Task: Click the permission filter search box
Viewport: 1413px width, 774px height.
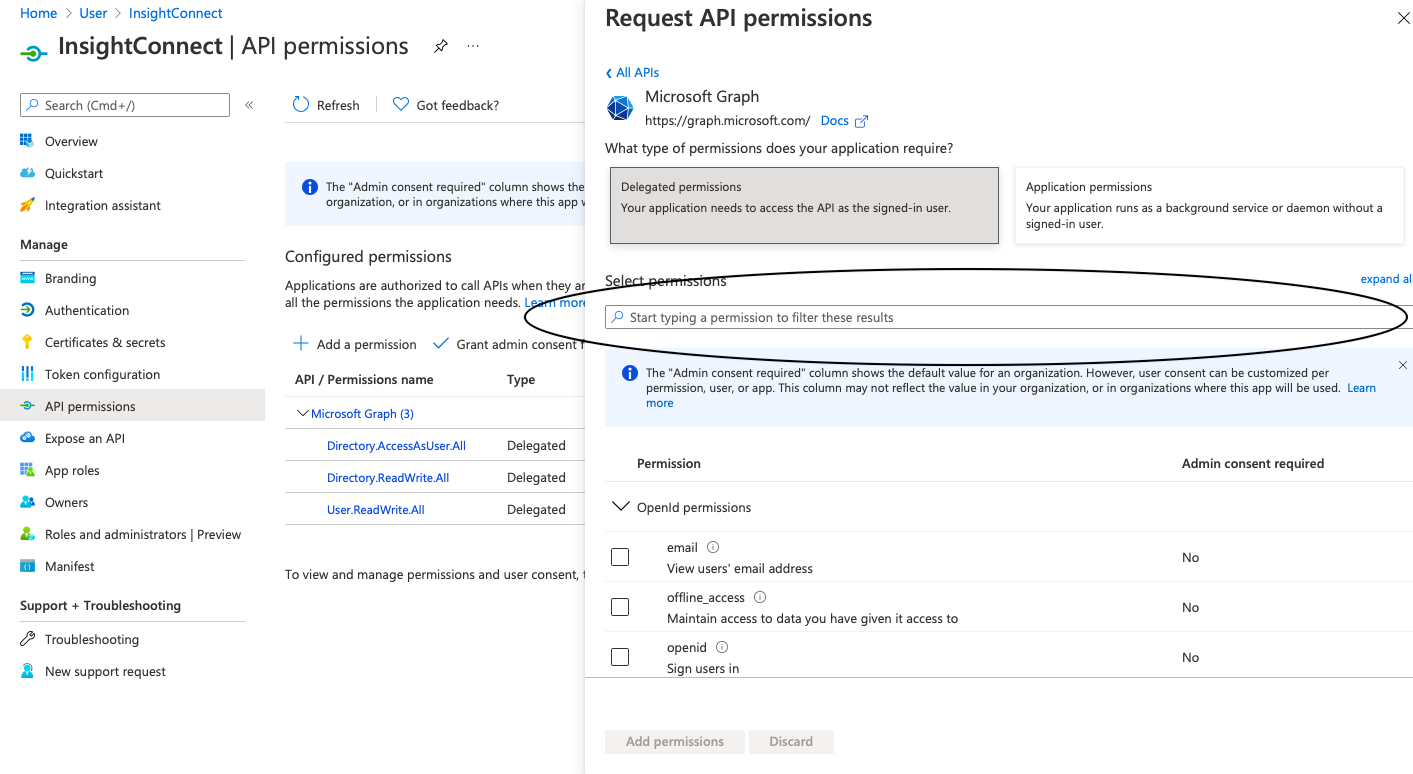Action: click(x=1008, y=317)
